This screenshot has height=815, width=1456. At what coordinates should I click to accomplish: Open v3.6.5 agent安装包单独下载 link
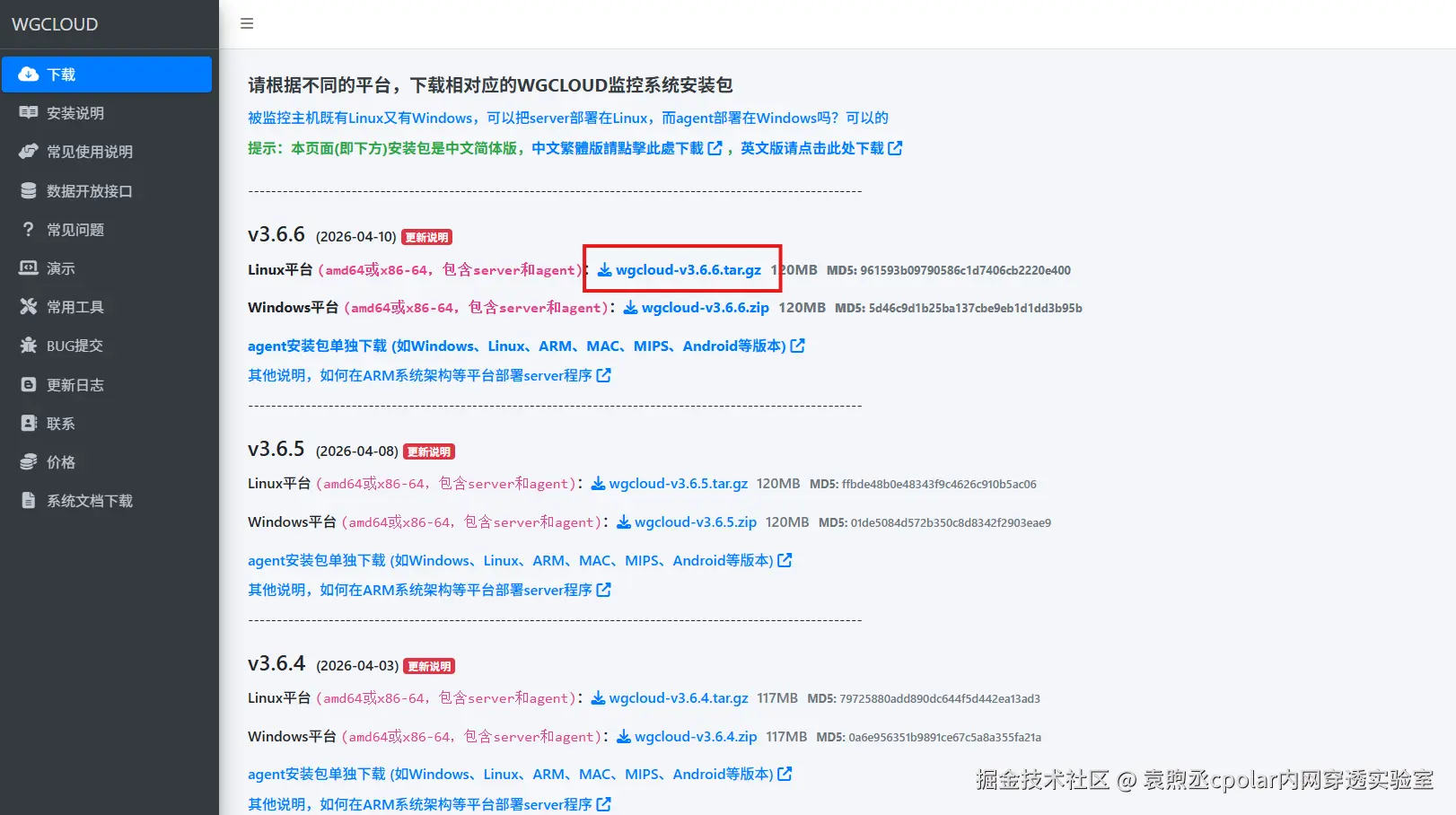pyautogui.click(x=520, y=560)
